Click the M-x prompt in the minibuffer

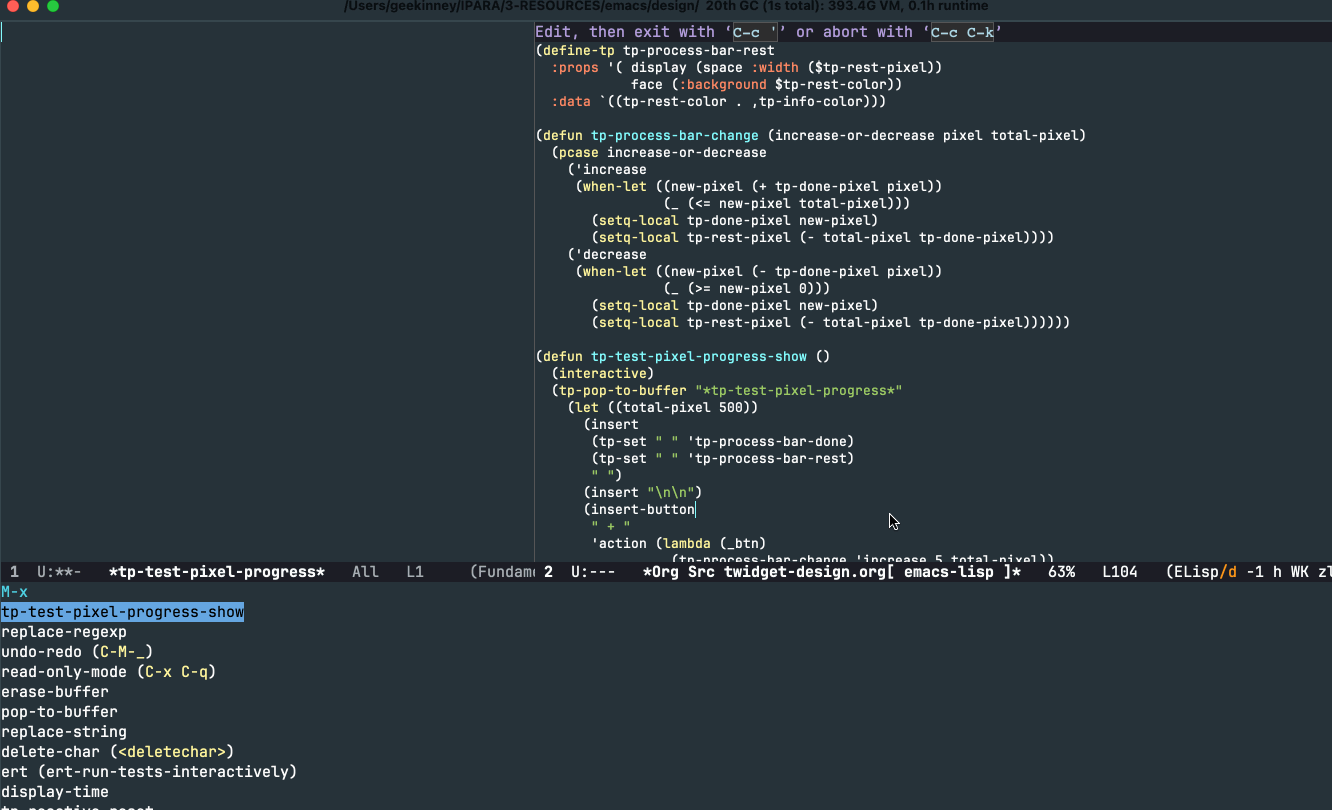click(x=13, y=591)
